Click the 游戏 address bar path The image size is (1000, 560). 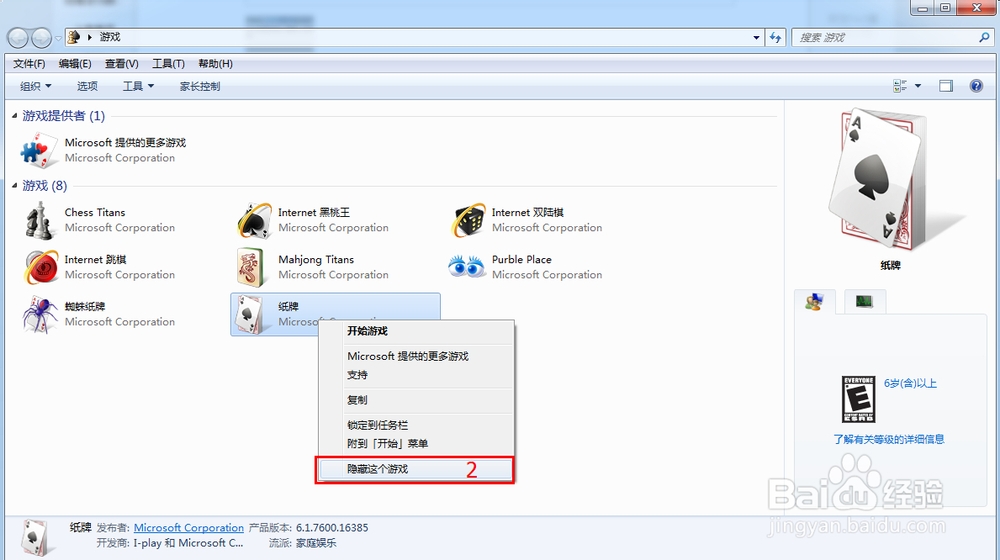coord(110,37)
